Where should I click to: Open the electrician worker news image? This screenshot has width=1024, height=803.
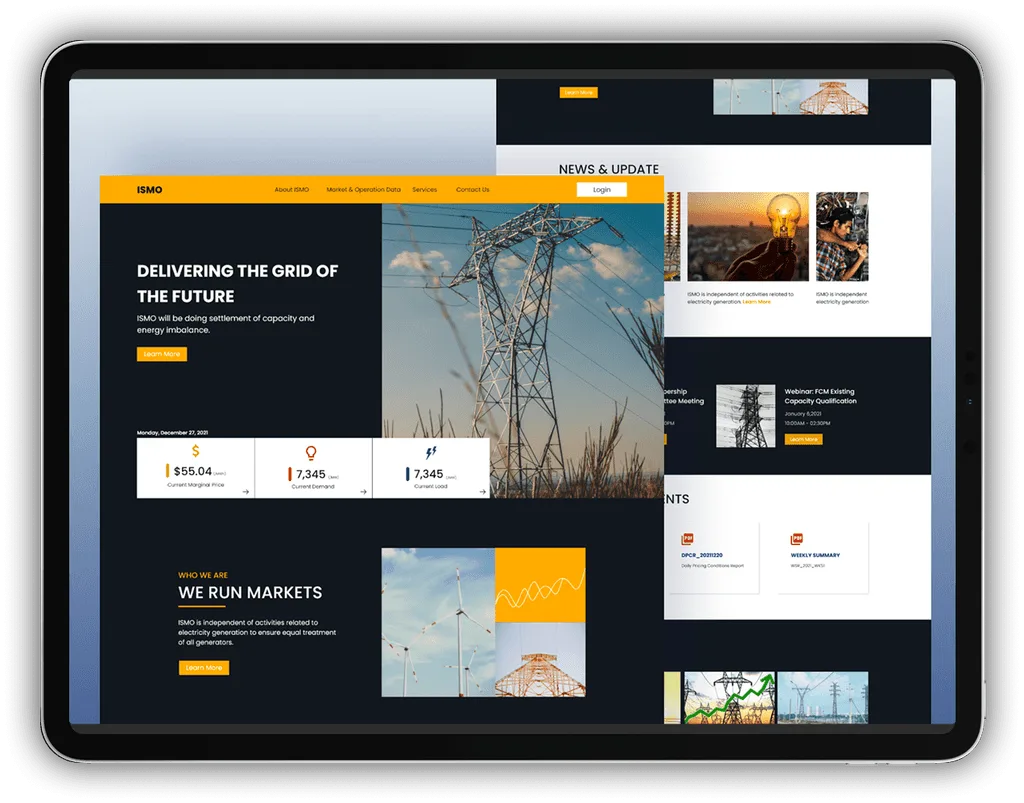(x=842, y=236)
